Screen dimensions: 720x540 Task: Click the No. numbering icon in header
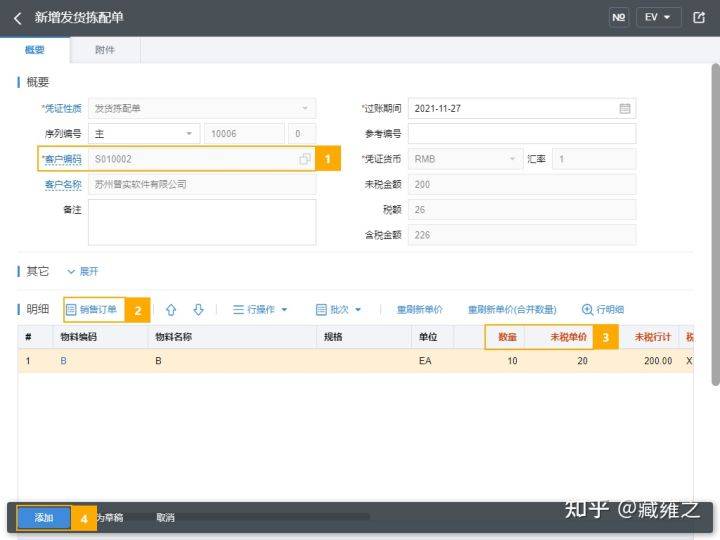(x=618, y=18)
